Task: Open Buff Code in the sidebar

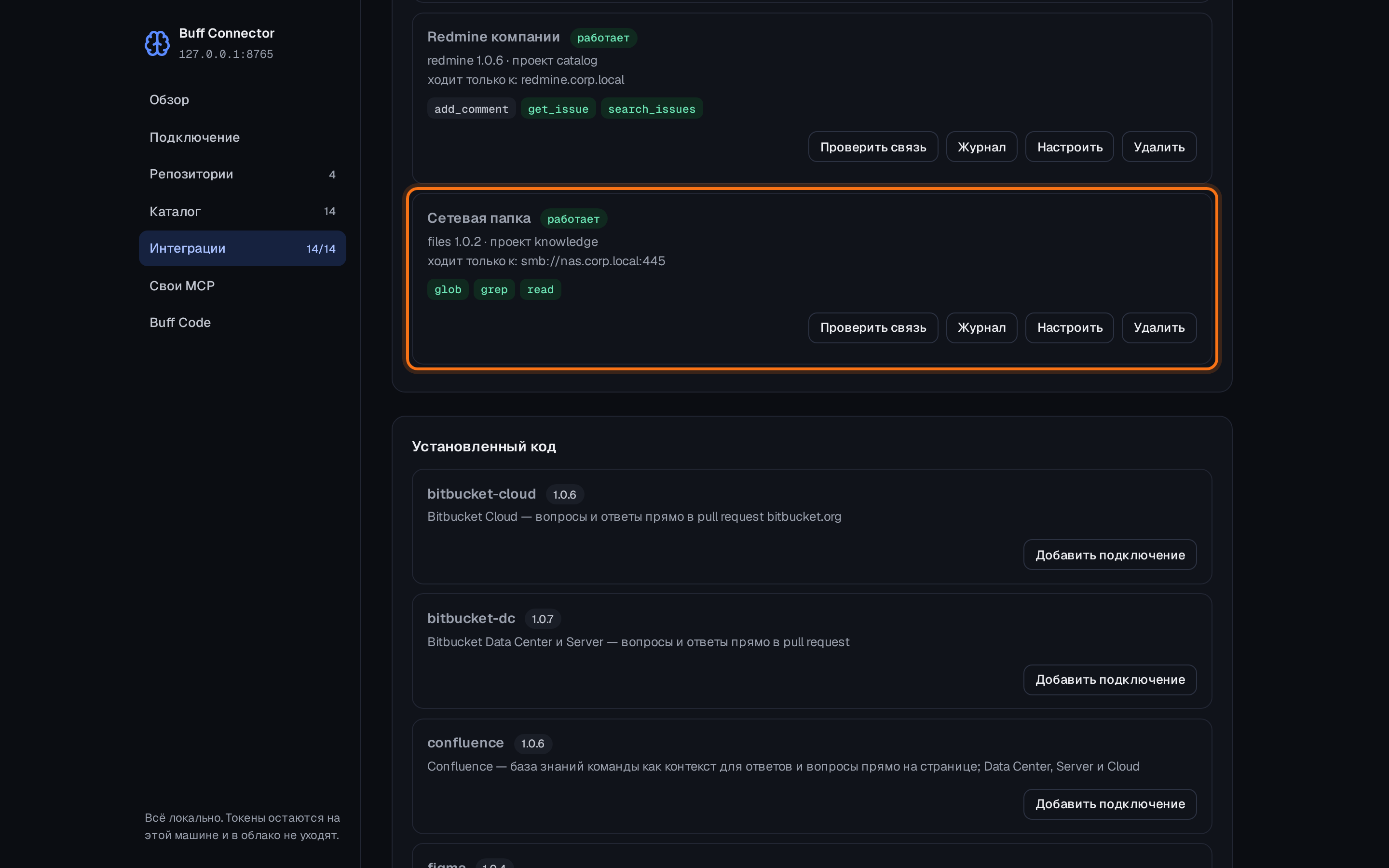Action: pyautogui.click(x=242, y=323)
